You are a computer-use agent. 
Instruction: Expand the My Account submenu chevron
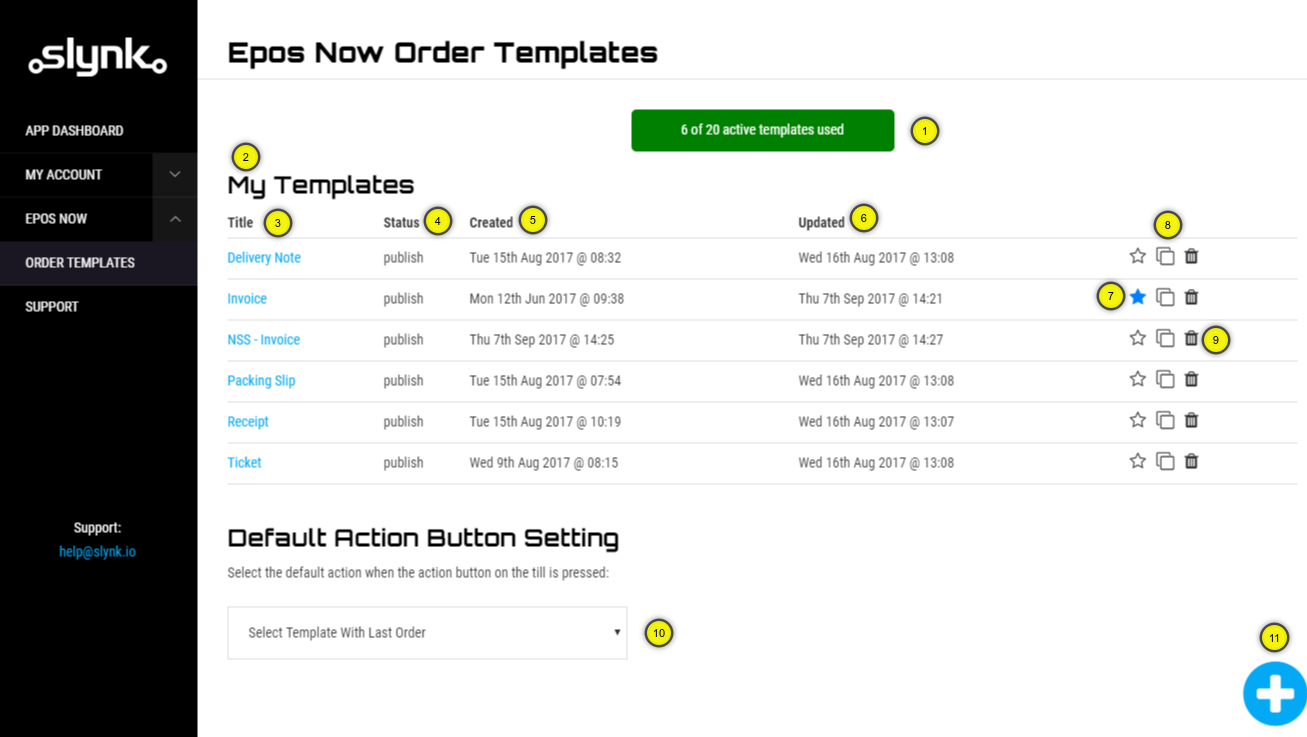175,175
